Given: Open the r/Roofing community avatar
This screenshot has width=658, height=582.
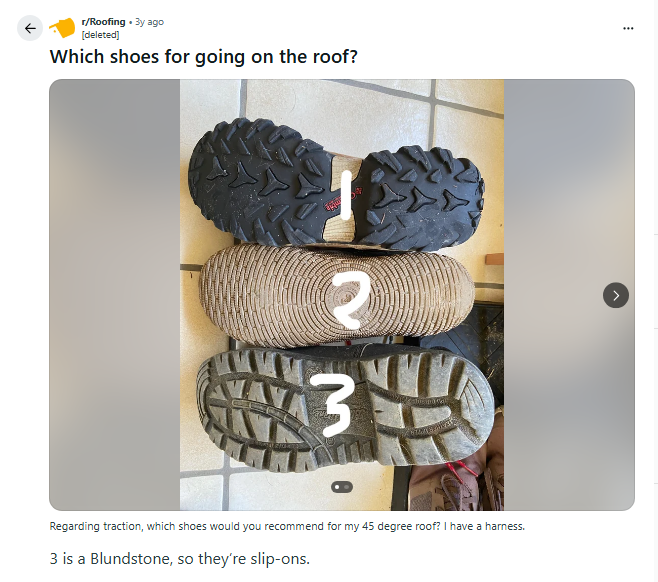Looking at the screenshot, I should (x=62, y=28).
